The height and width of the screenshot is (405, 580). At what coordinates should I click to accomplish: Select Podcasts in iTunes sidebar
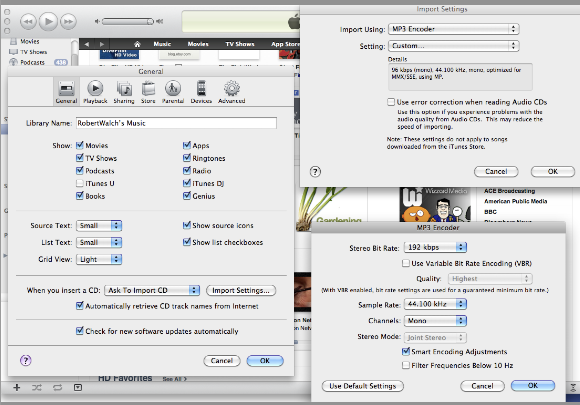(x=33, y=62)
